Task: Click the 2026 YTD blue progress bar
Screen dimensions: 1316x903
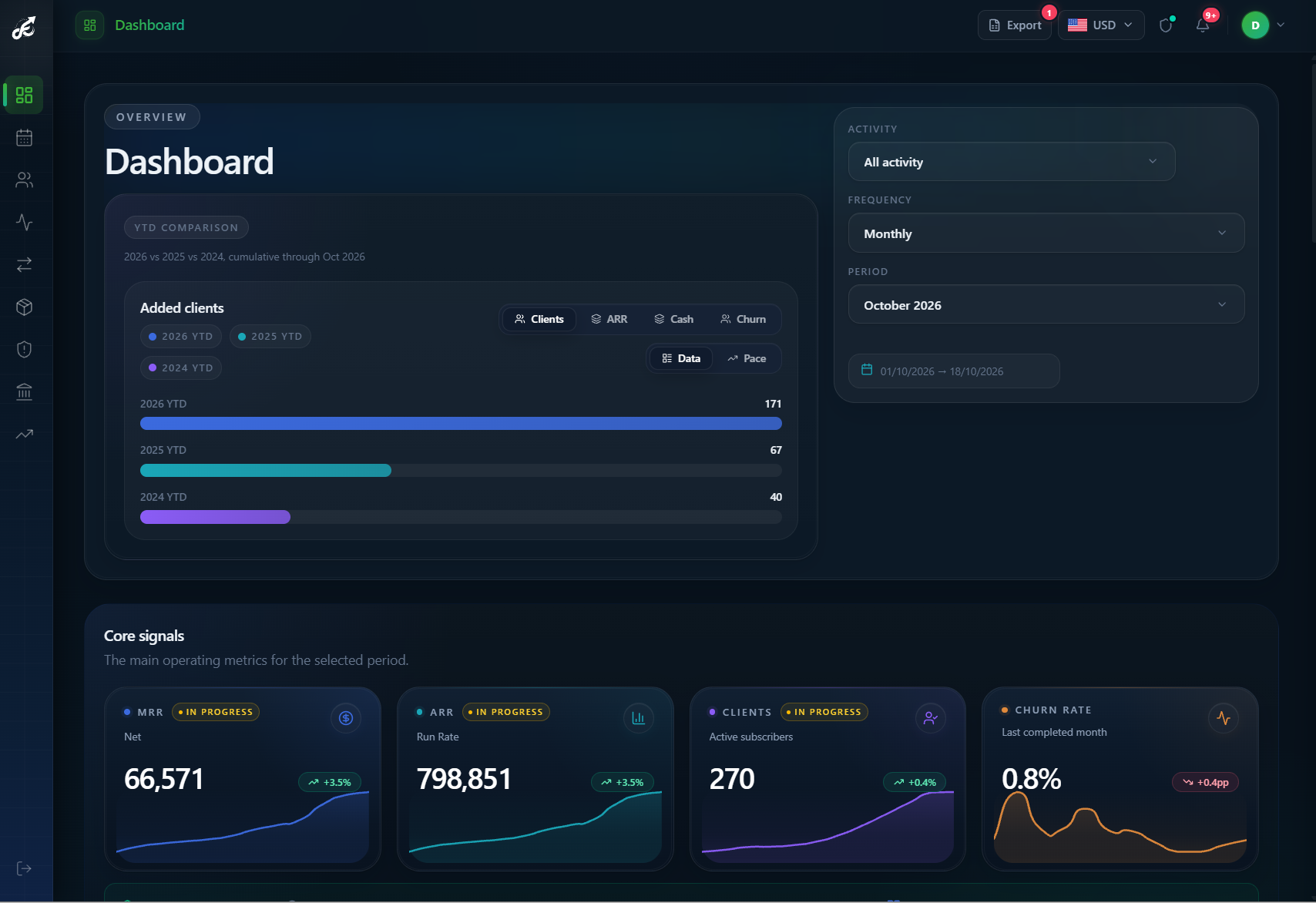Action: 461,424
